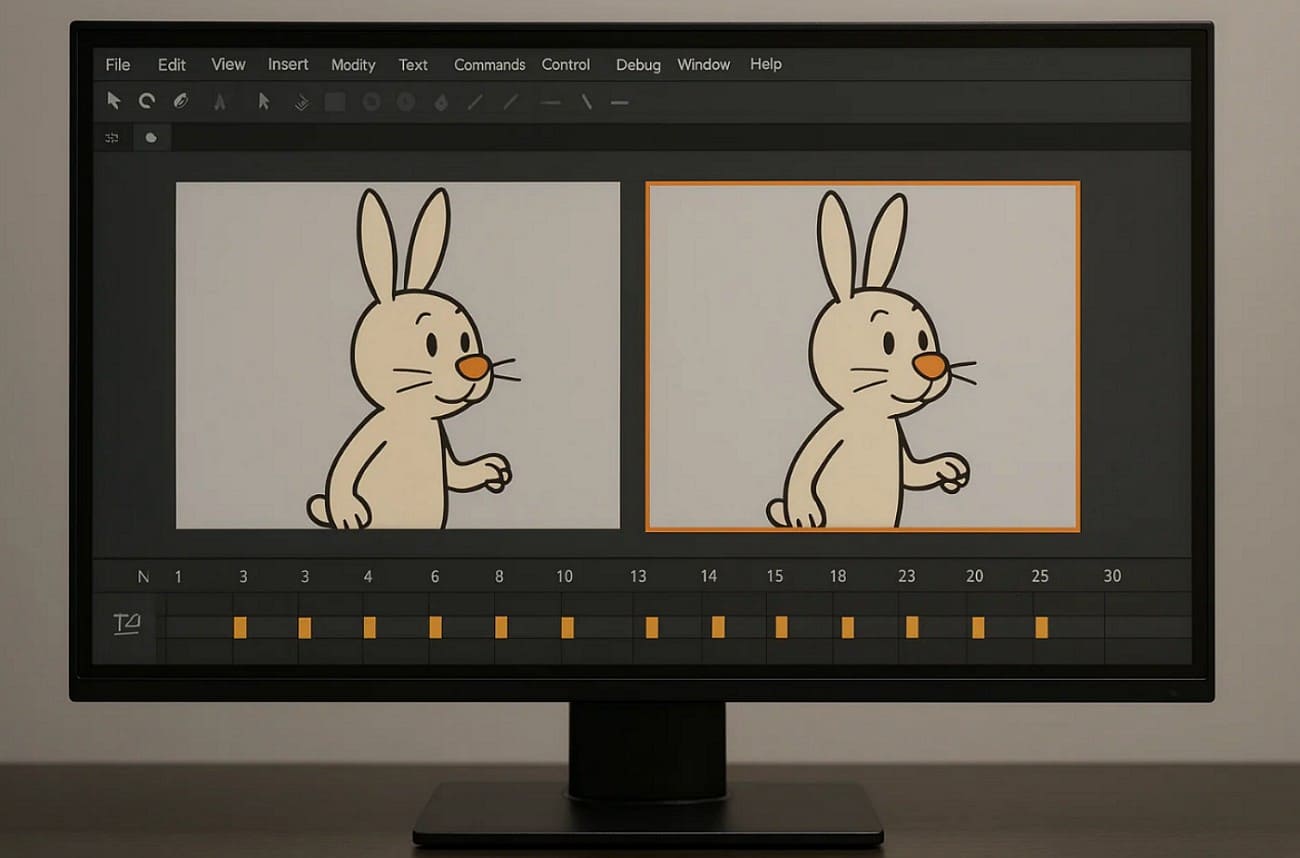
Task: Open the Commands menu
Action: click(x=489, y=64)
